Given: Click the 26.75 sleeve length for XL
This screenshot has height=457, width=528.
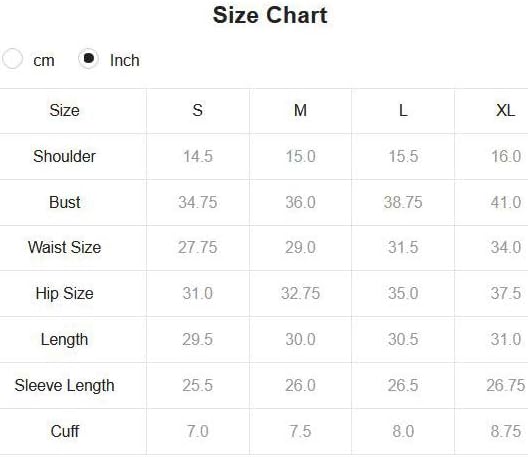Looking at the screenshot, I should [506, 386].
